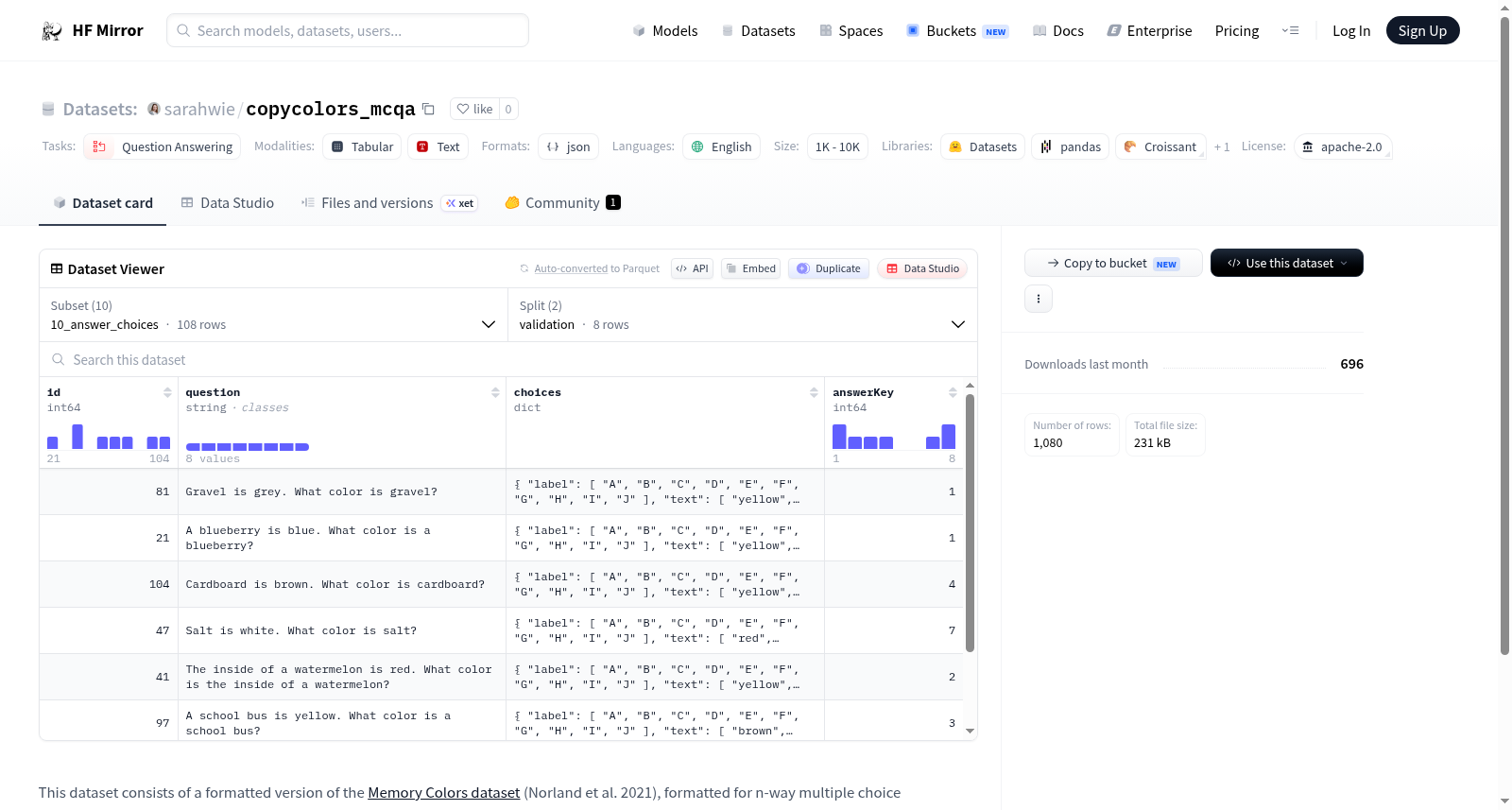Focus the Search models, datasets, users field
Viewport: 1512px width, 810px height.
pyautogui.click(x=348, y=30)
